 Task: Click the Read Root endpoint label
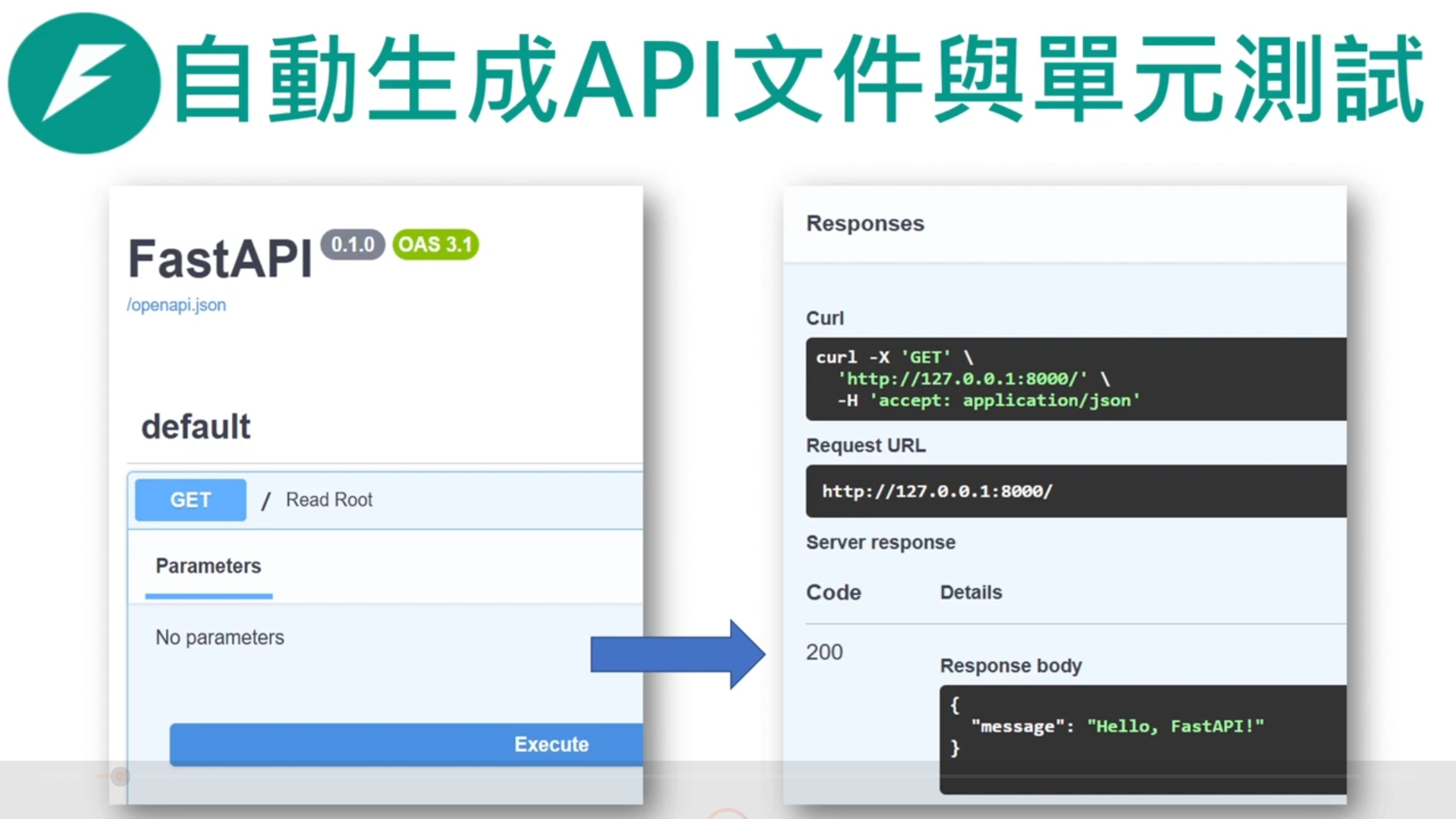329,500
